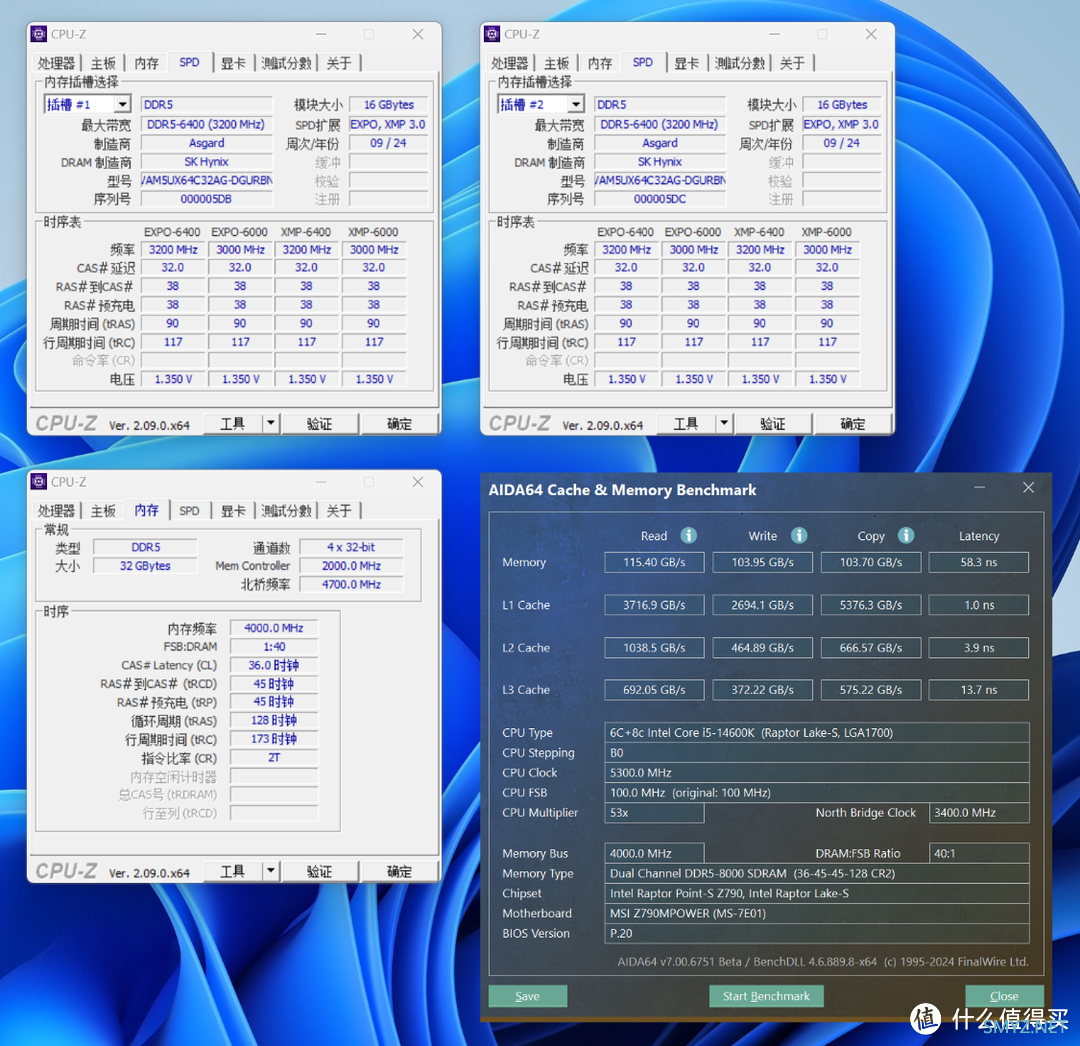Click 模块大小 16 GBytes in slot #1 window
The width and height of the screenshot is (1080, 1046).
388,105
